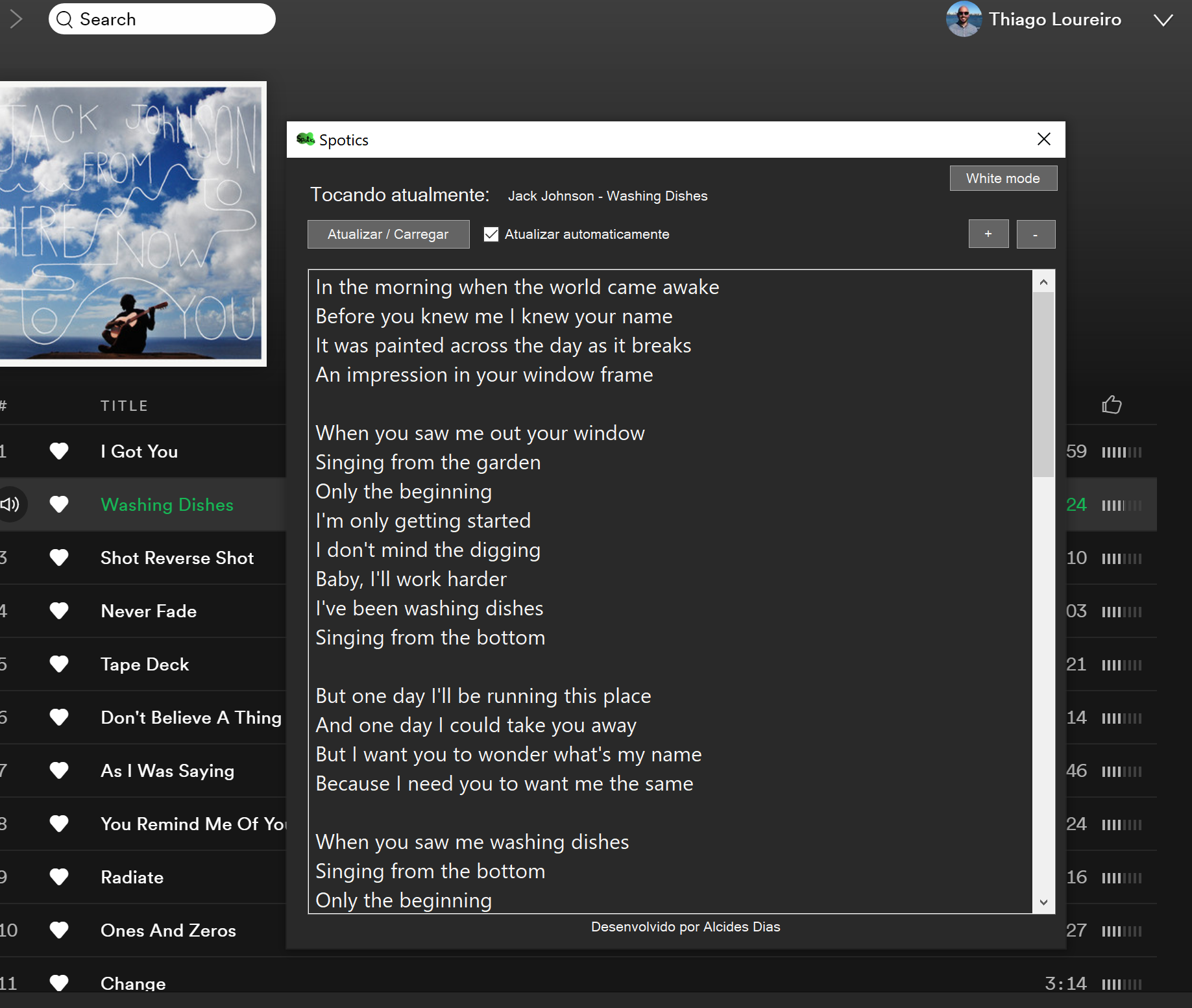Toggle the heart for As I Was Saying
Screen dimensions: 1192x1008
(59, 770)
